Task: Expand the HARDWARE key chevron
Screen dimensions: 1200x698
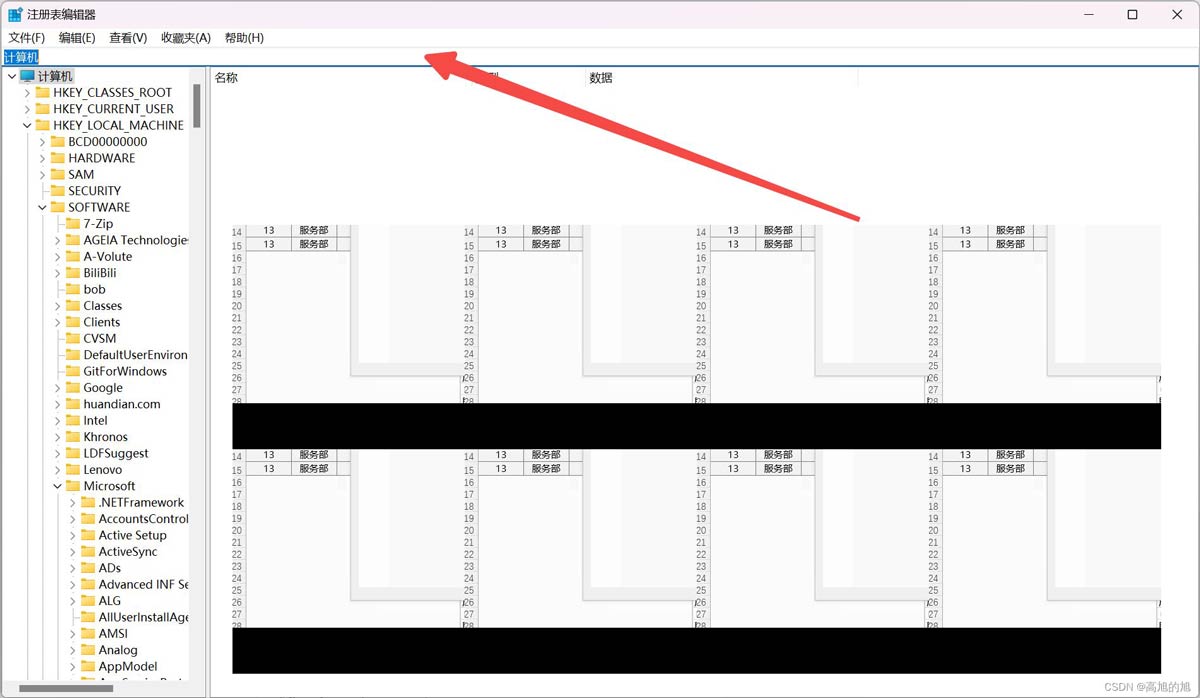Action: coord(42,158)
